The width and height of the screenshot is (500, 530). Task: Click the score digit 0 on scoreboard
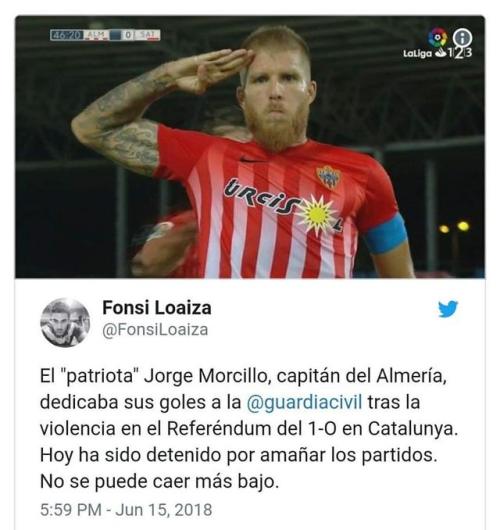128,35
